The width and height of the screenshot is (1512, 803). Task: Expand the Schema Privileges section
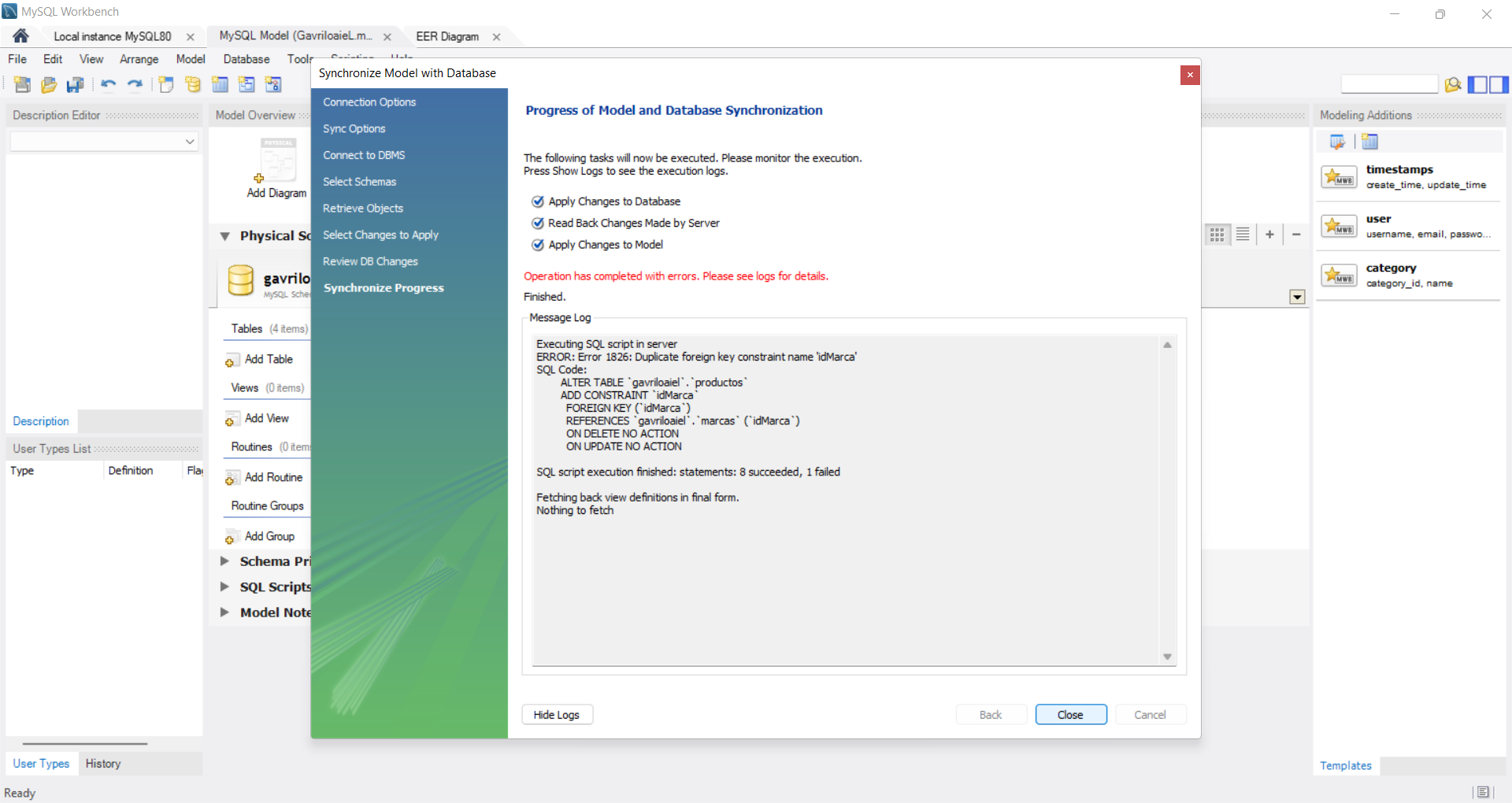click(225, 561)
